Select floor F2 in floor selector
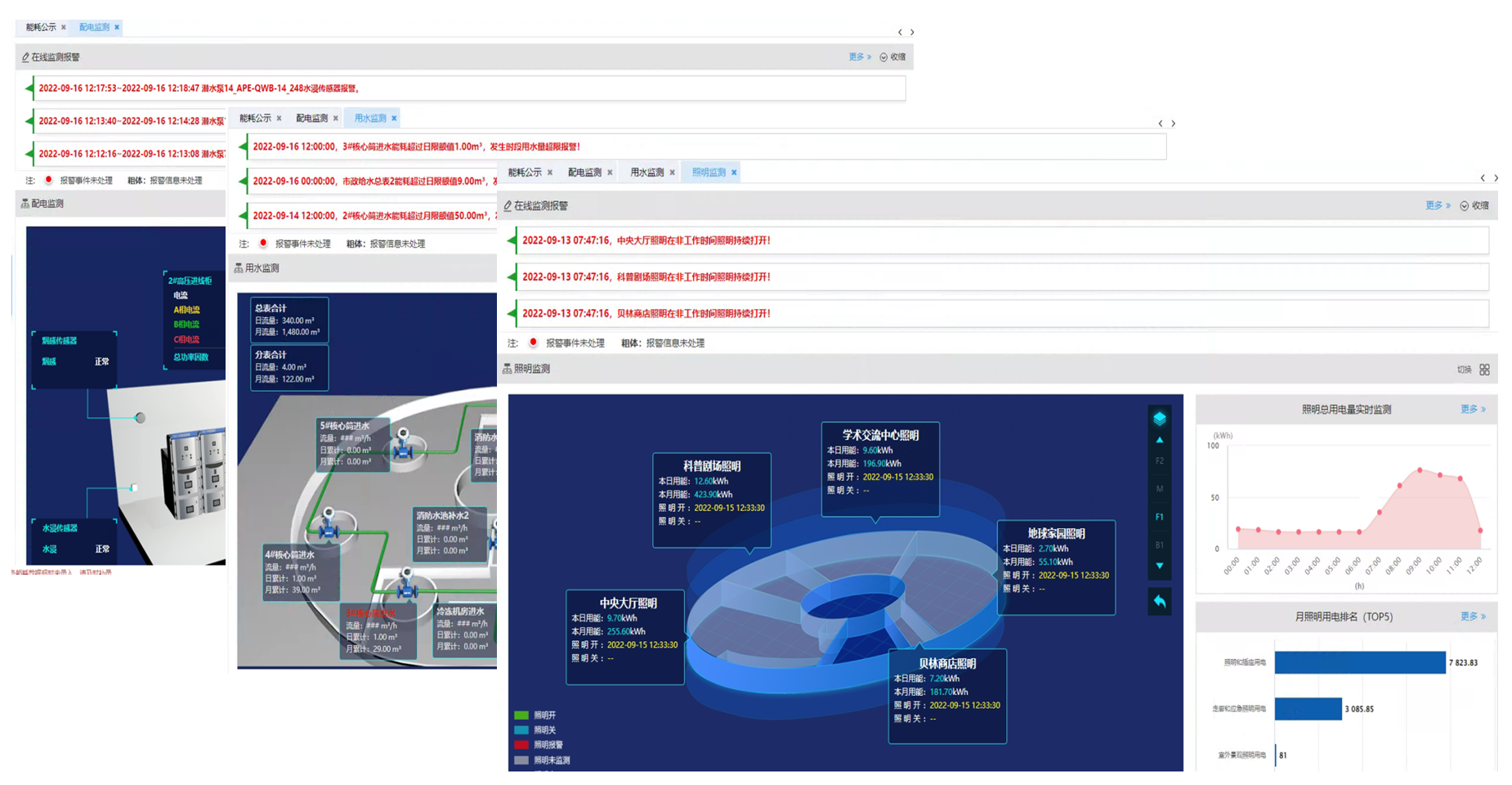 [x=1159, y=461]
